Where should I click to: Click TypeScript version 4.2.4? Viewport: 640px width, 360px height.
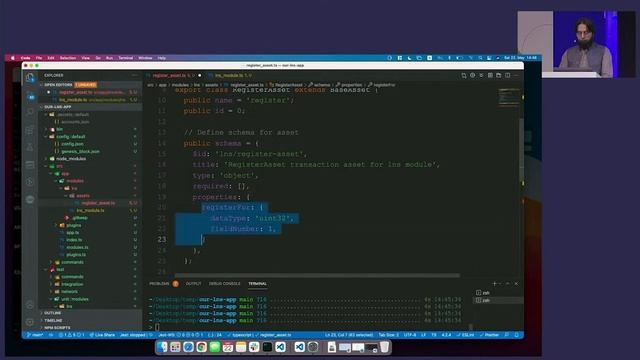(x=447, y=335)
